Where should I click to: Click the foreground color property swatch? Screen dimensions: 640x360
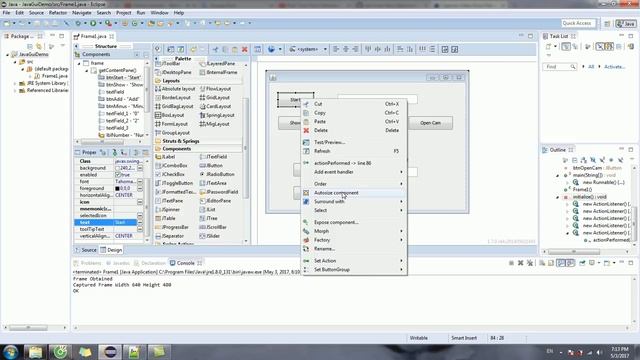tap(118, 189)
